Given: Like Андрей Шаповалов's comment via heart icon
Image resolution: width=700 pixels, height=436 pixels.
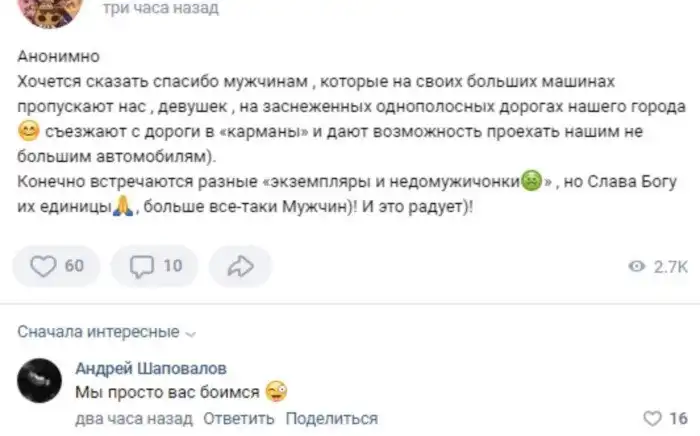Looking at the screenshot, I should 652,418.
